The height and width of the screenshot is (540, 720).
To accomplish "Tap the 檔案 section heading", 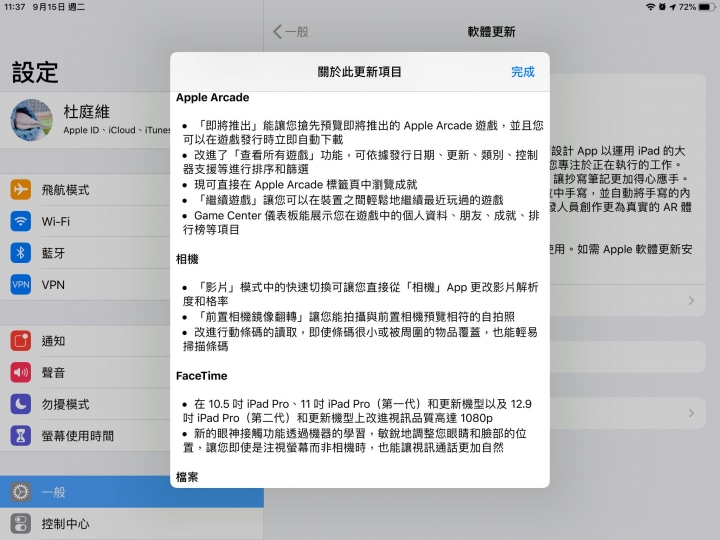I will tap(187, 477).
